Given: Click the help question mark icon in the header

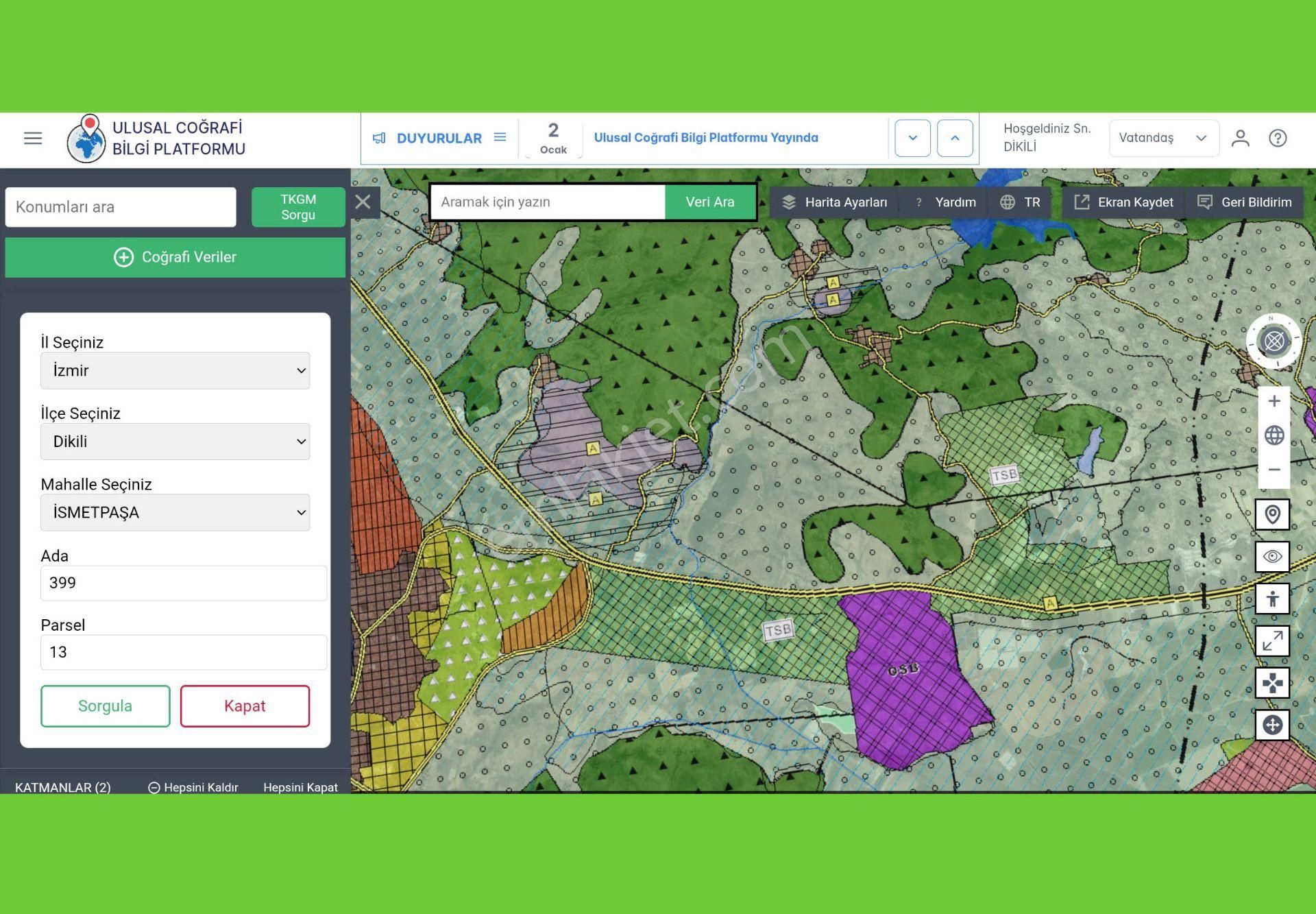Looking at the screenshot, I should tap(1277, 138).
